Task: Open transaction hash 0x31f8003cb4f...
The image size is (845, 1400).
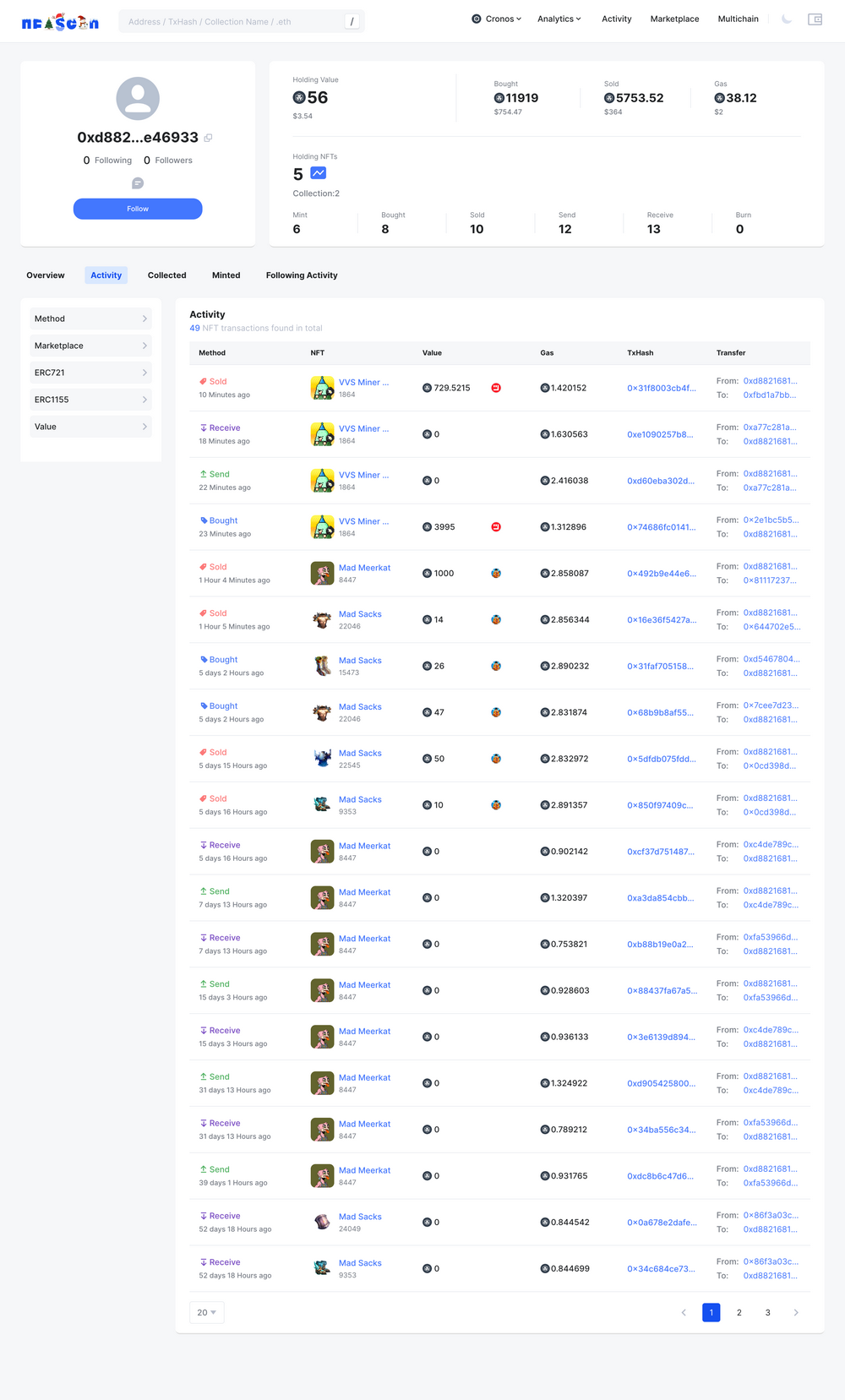Action: (x=661, y=389)
